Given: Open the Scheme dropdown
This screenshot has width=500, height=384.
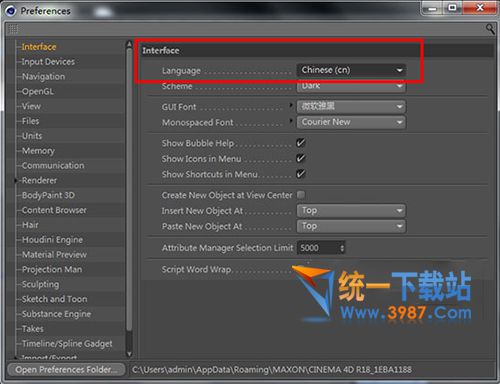Looking at the screenshot, I should click(x=351, y=86).
